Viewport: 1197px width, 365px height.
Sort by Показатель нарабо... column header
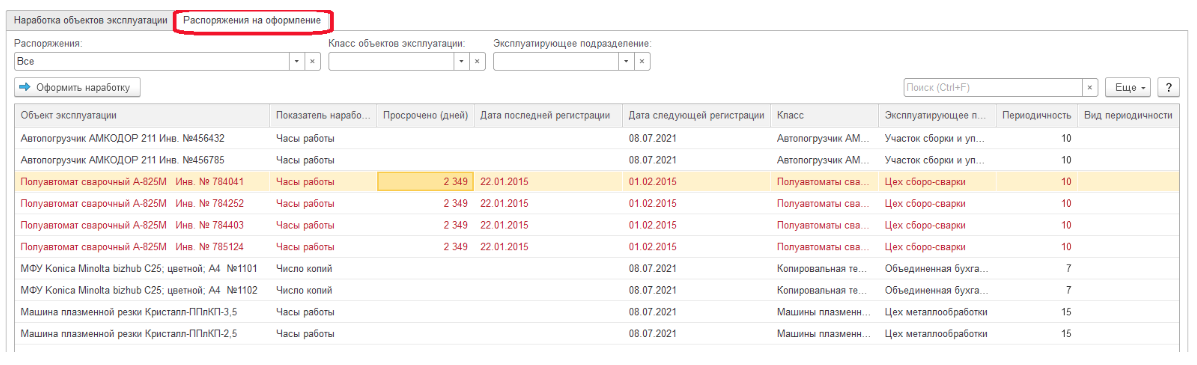(324, 115)
